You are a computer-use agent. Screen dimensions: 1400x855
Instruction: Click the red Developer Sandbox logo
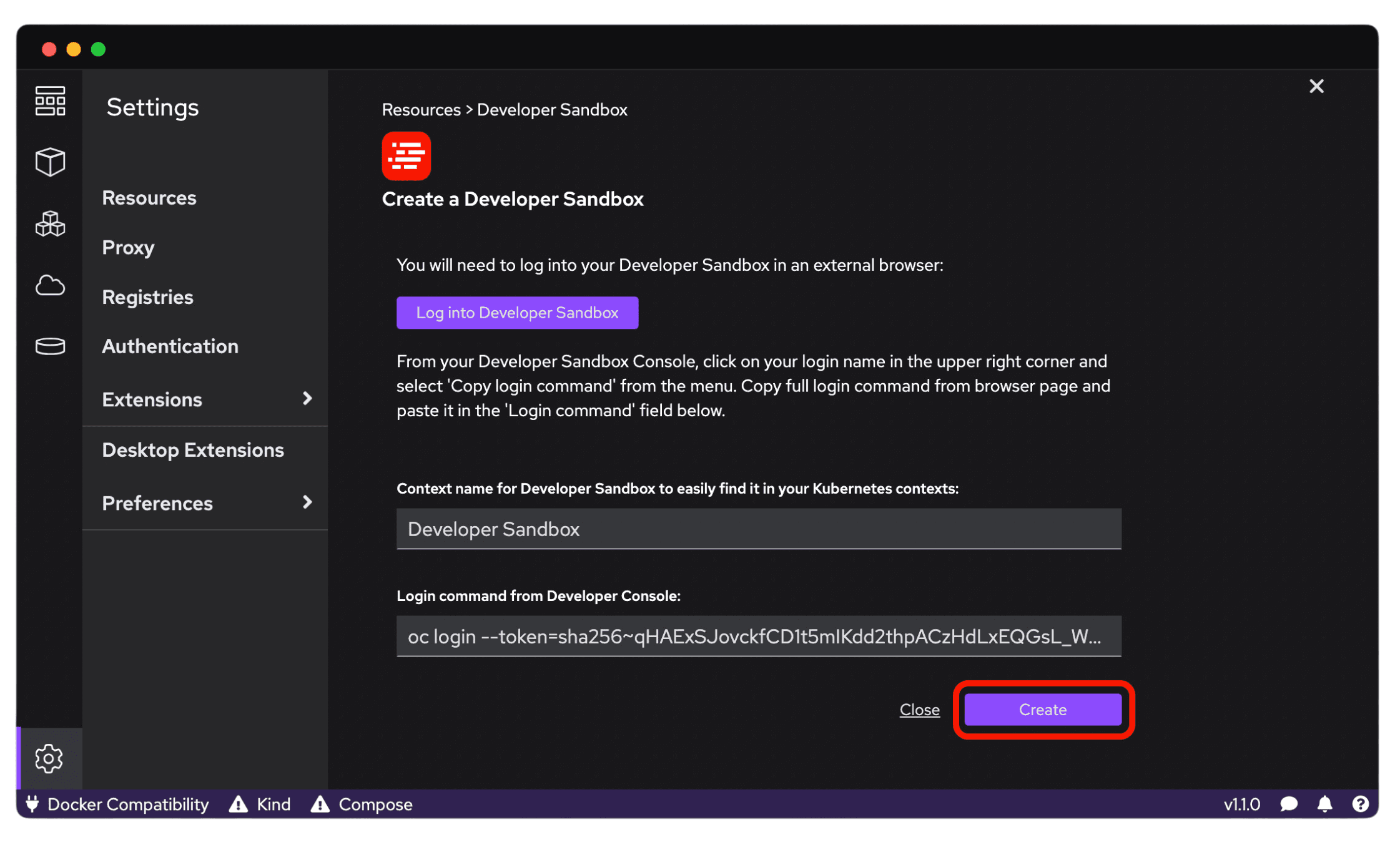[406, 156]
